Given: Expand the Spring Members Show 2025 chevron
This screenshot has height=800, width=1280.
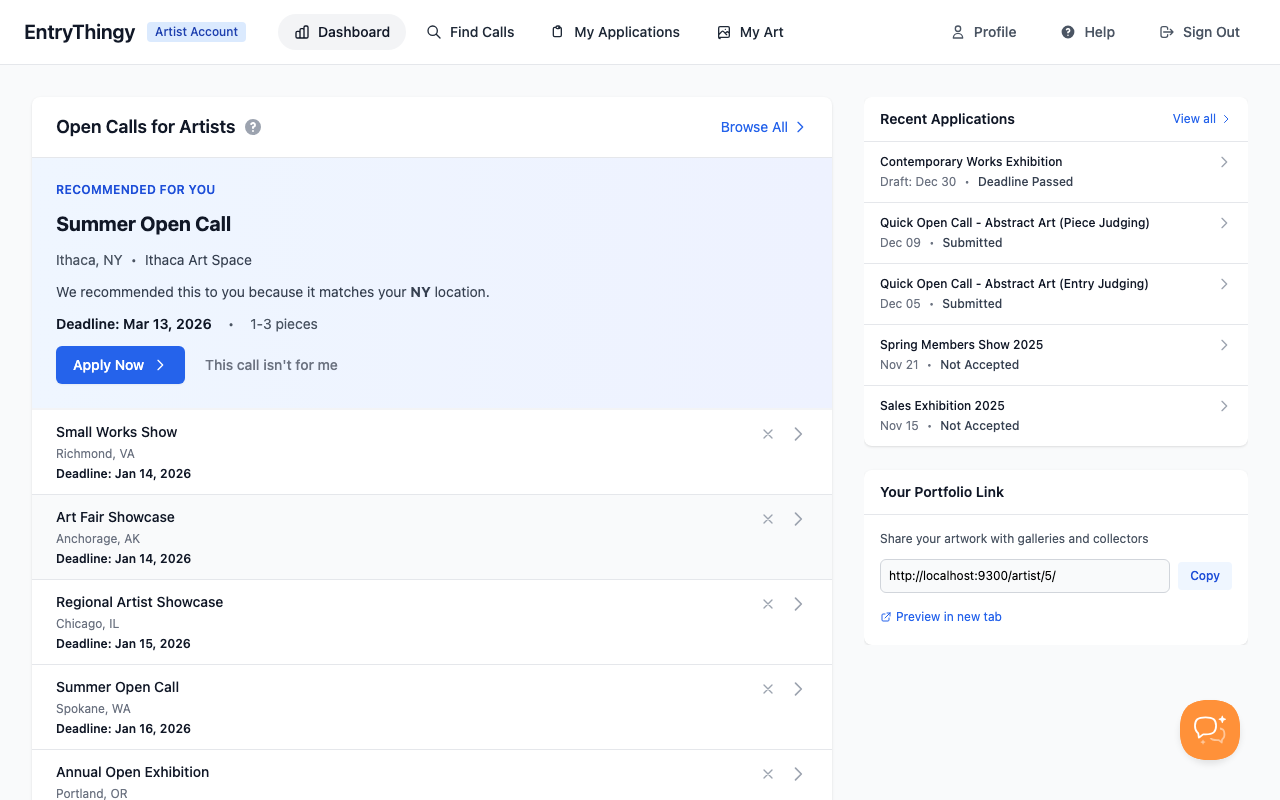Looking at the screenshot, I should 1224,345.
